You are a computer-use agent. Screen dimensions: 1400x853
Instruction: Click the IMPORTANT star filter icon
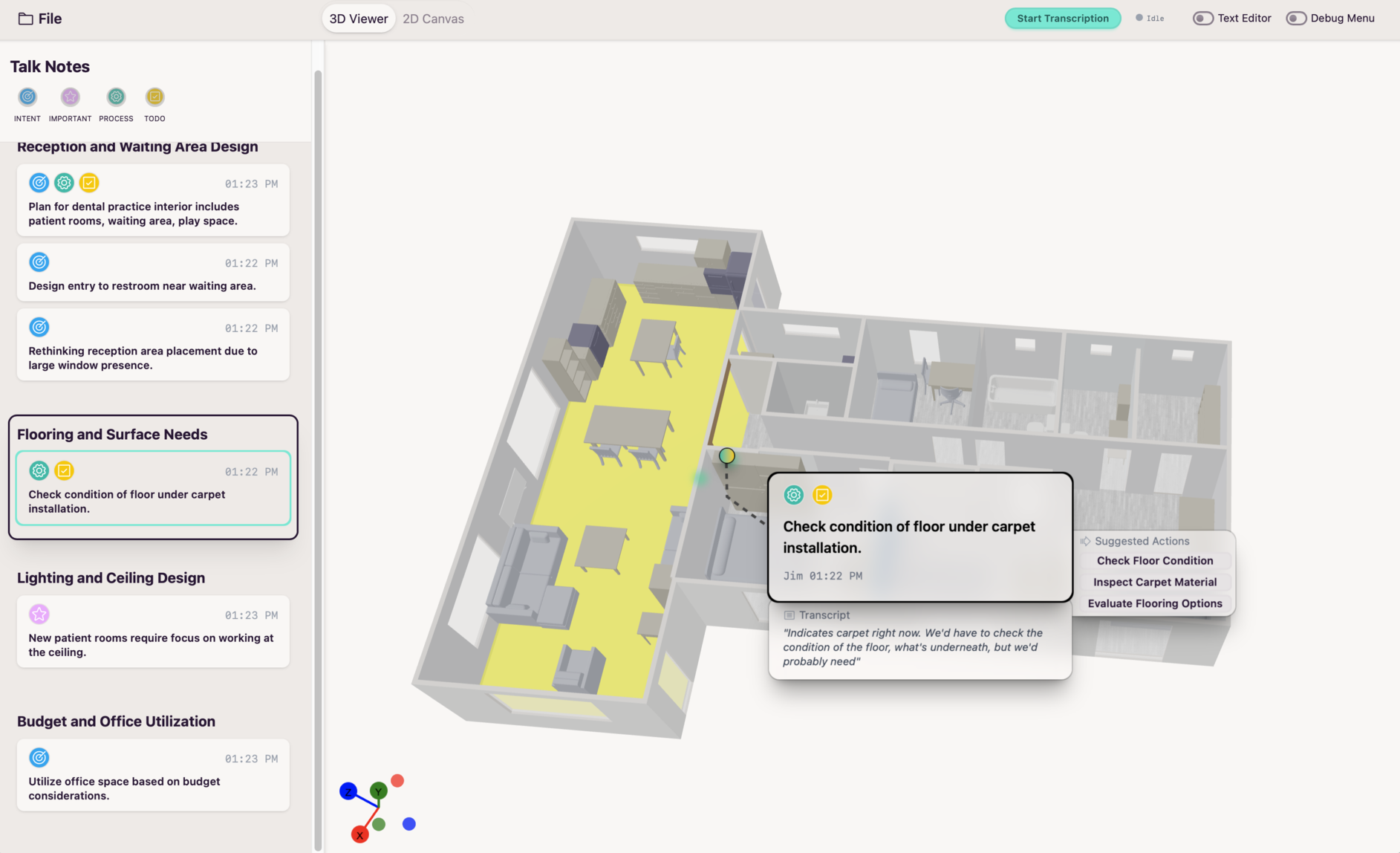tap(70, 97)
